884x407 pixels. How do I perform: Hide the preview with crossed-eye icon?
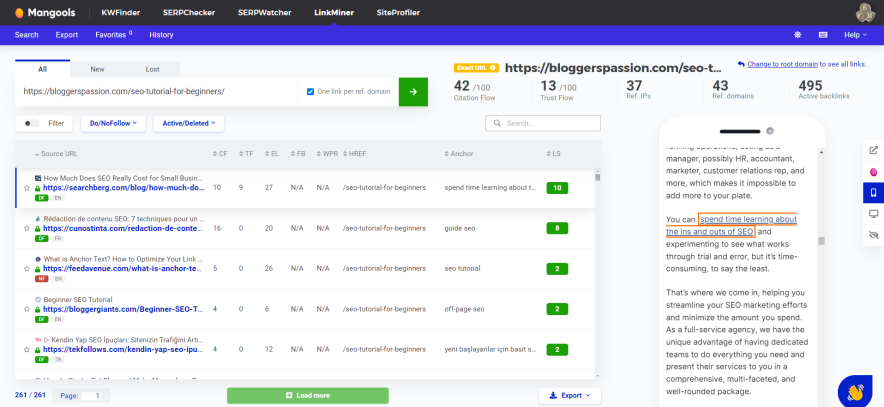click(x=874, y=235)
